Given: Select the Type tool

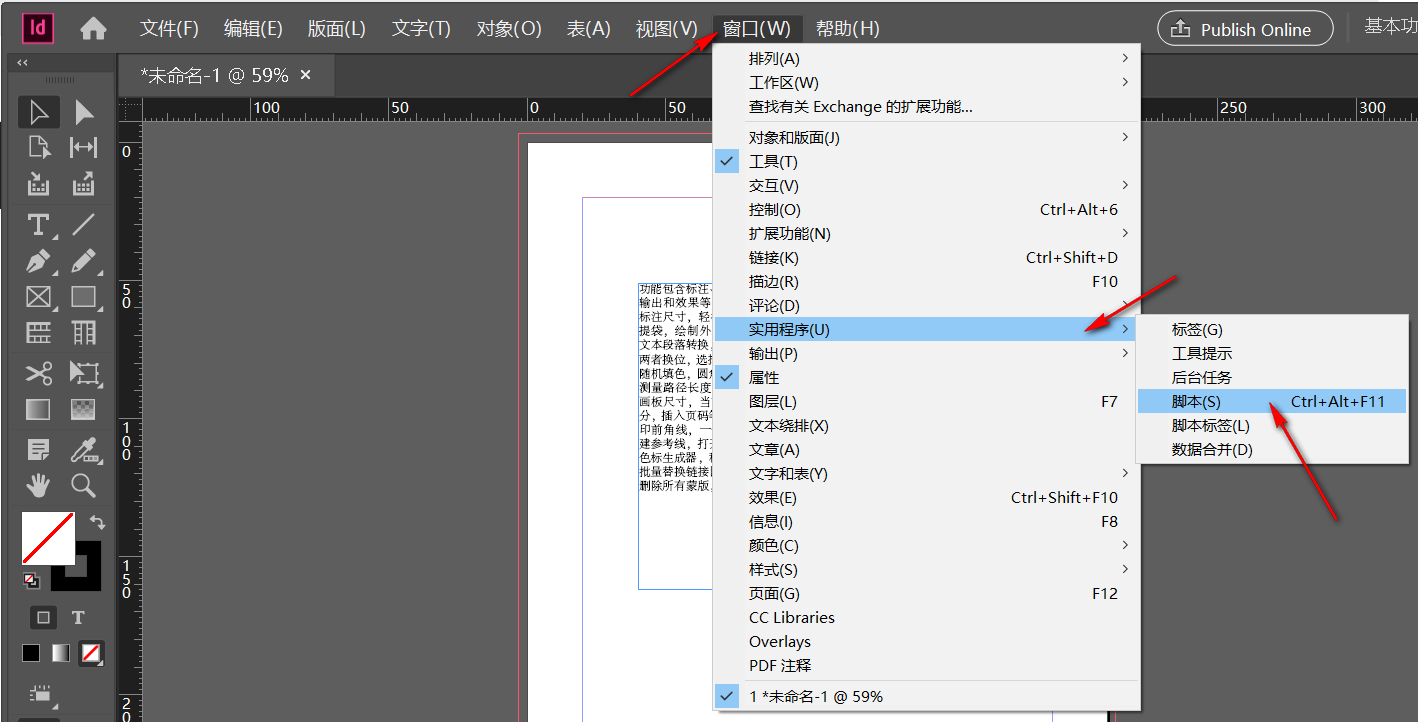Looking at the screenshot, I should 38,224.
